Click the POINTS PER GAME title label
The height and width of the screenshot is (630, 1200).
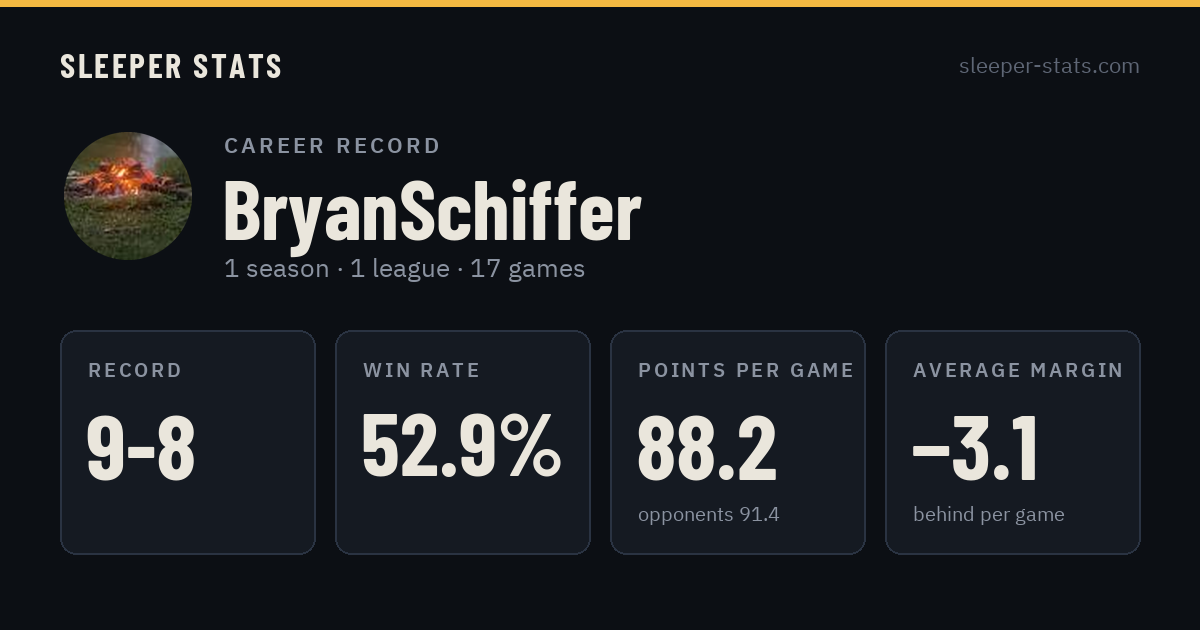(746, 371)
